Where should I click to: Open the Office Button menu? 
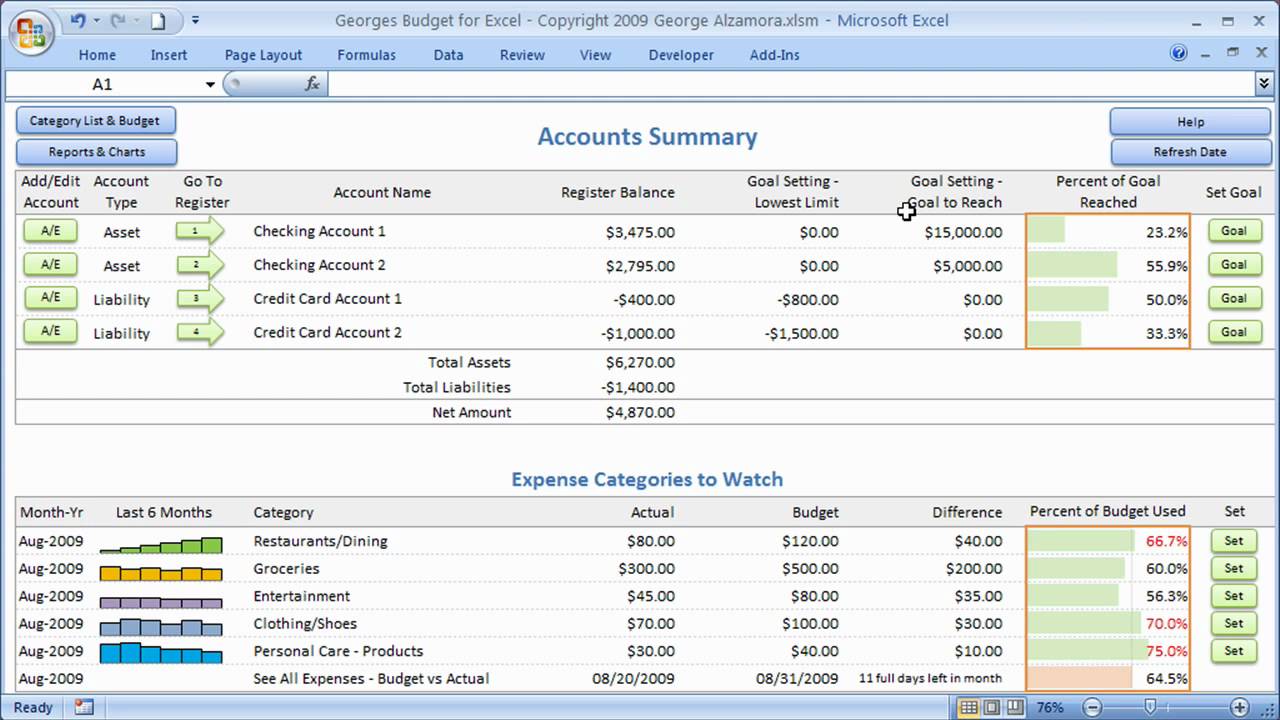[x=31, y=35]
